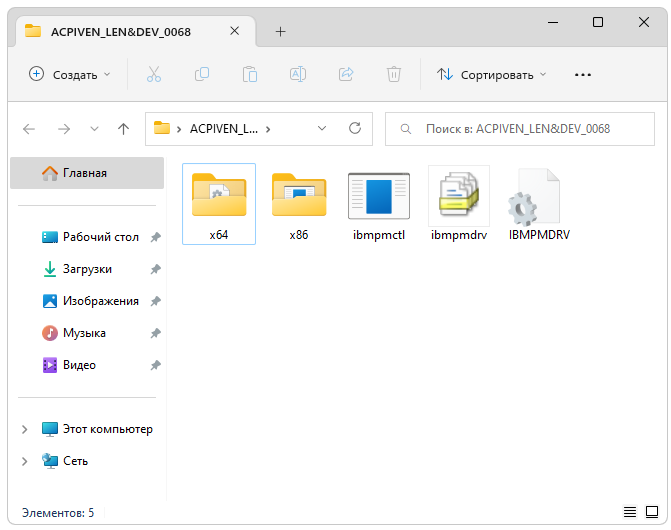This screenshot has width=671, height=530.
Task: Unpin Музыка with its pin icon
Action: click(155, 333)
